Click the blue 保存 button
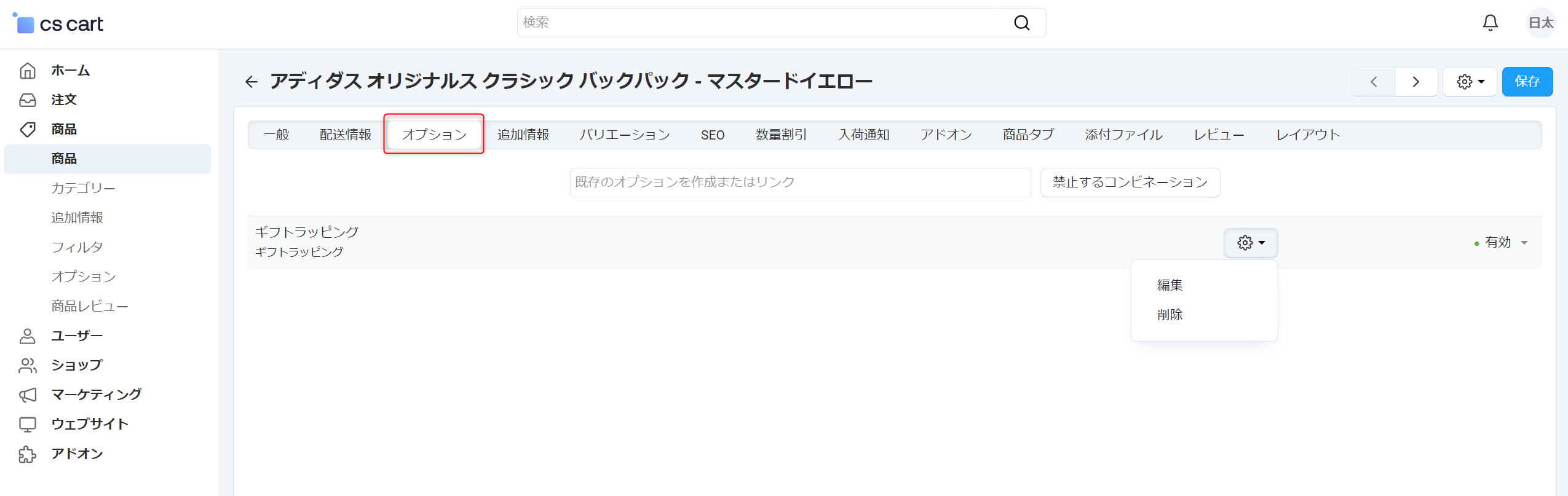This screenshot has height=496, width=1568. point(1527,82)
